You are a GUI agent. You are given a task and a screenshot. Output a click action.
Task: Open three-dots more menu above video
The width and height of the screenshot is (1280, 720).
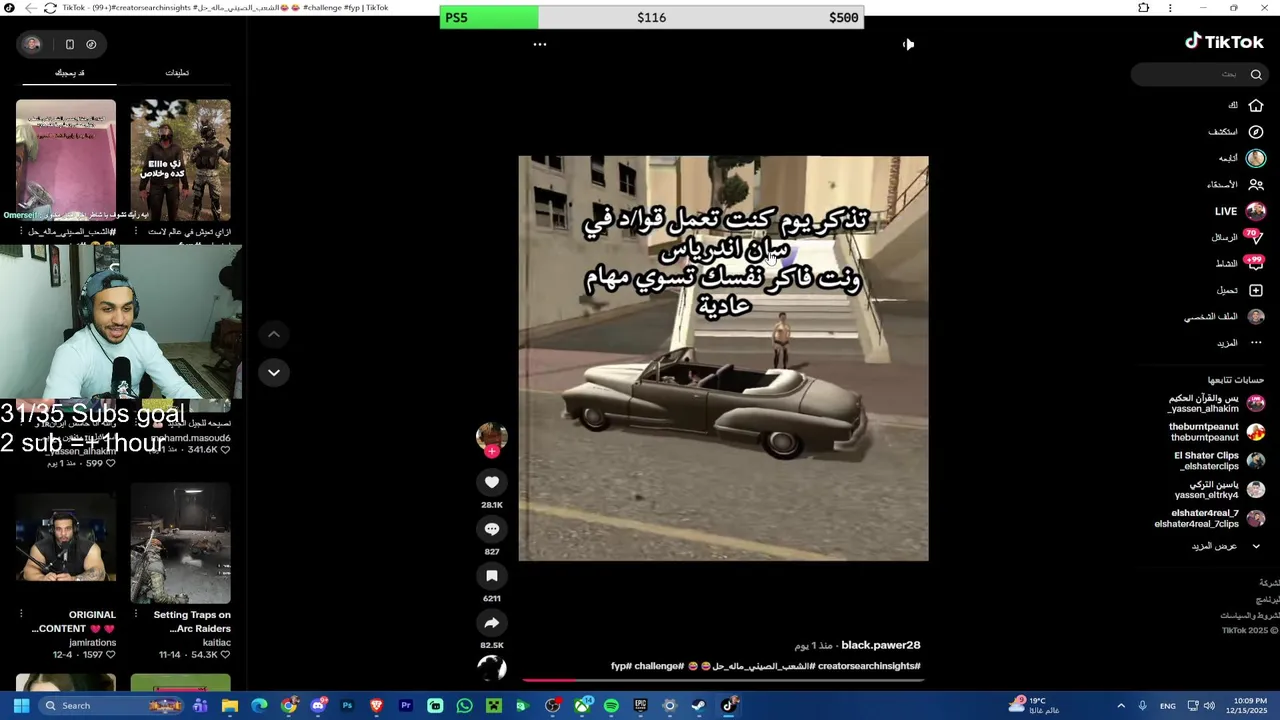tap(540, 44)
